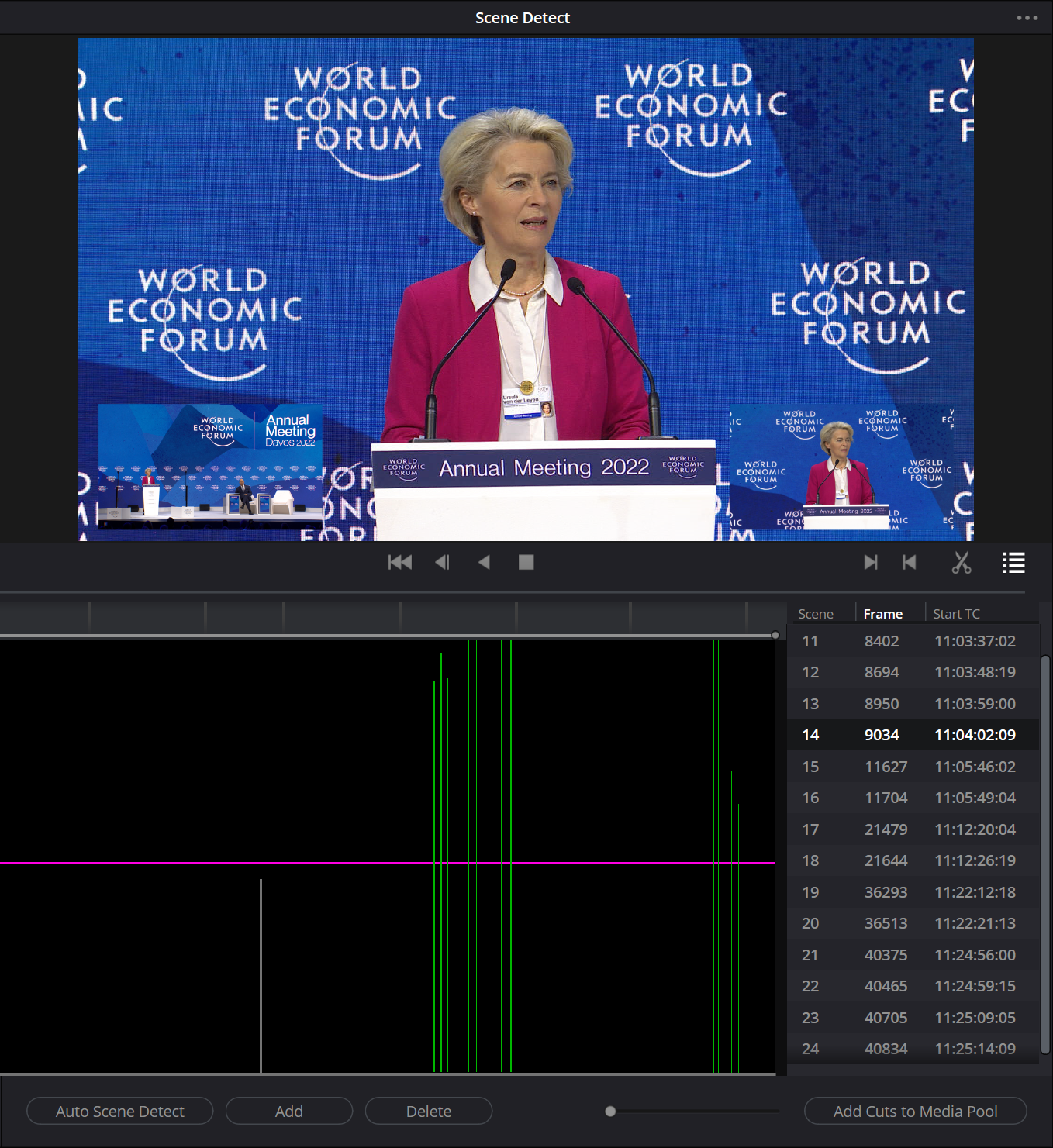Click the scissors cut icon
1053x1148 pixels.
coord(962,563)
